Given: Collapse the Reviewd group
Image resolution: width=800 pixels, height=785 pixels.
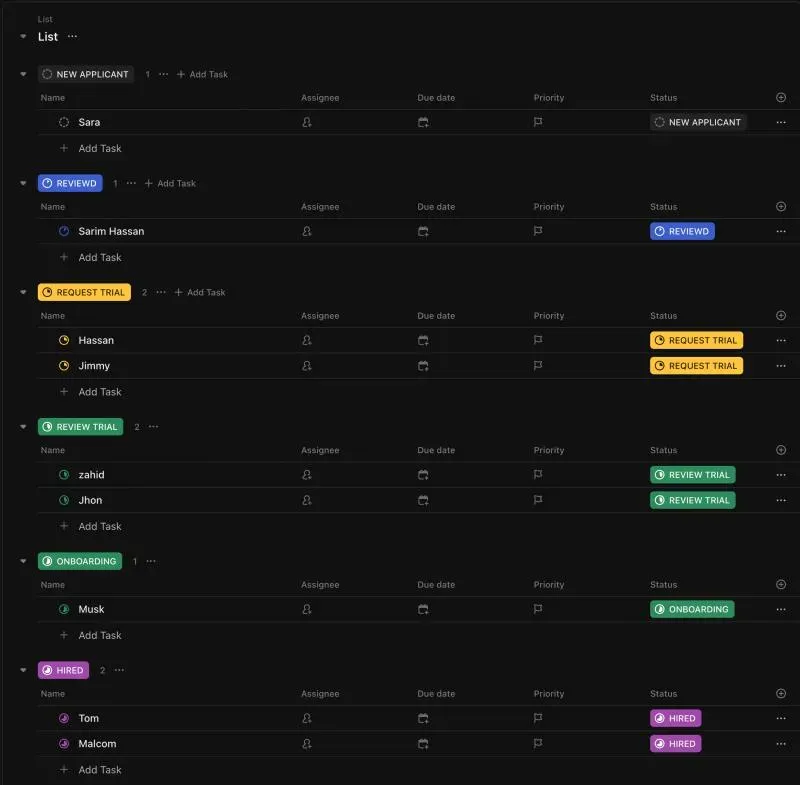Looking at the screenshot, I should 23,184.
